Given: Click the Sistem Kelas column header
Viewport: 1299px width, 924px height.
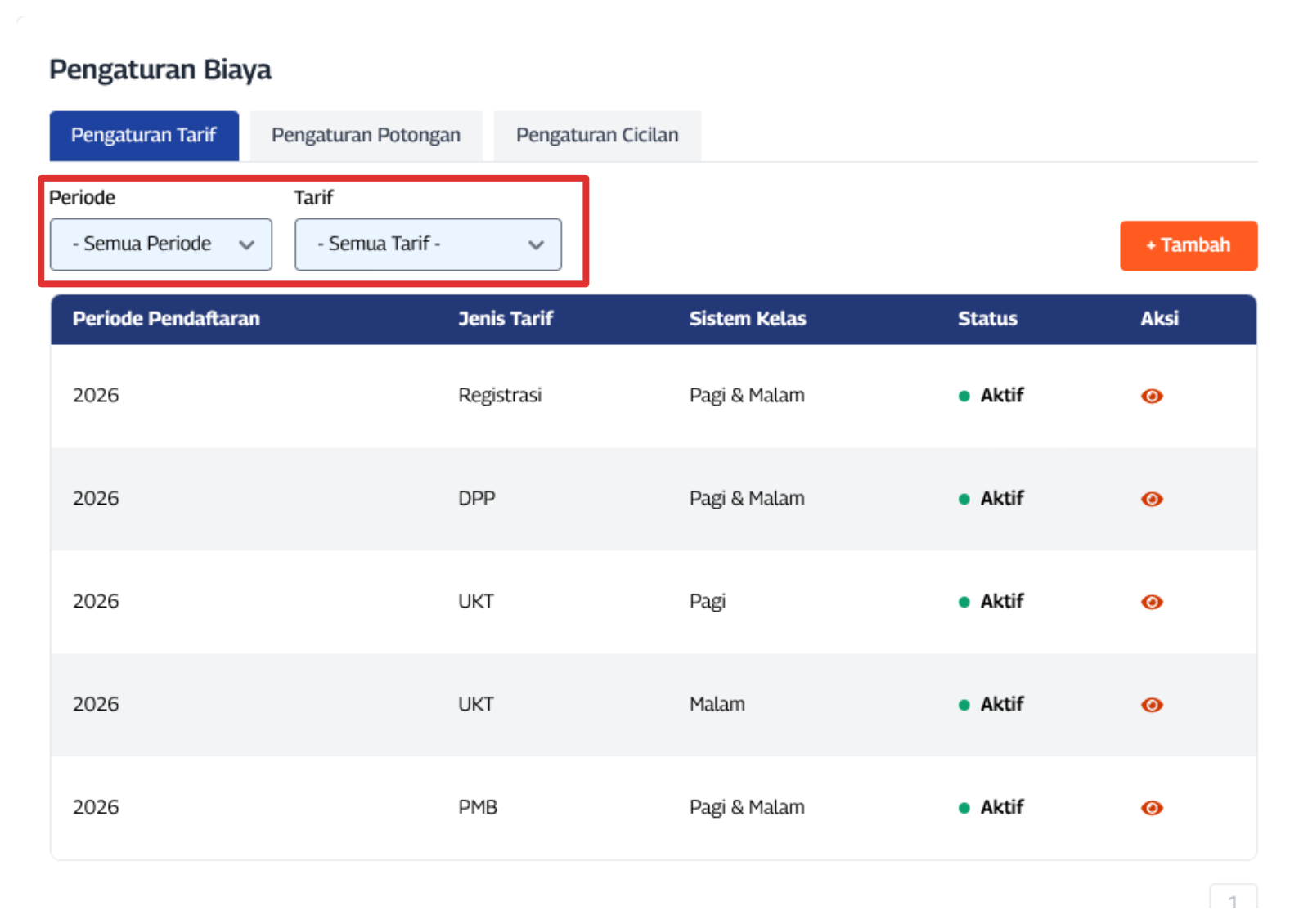Looking at the screenshot, I should [x=747, y=319].
